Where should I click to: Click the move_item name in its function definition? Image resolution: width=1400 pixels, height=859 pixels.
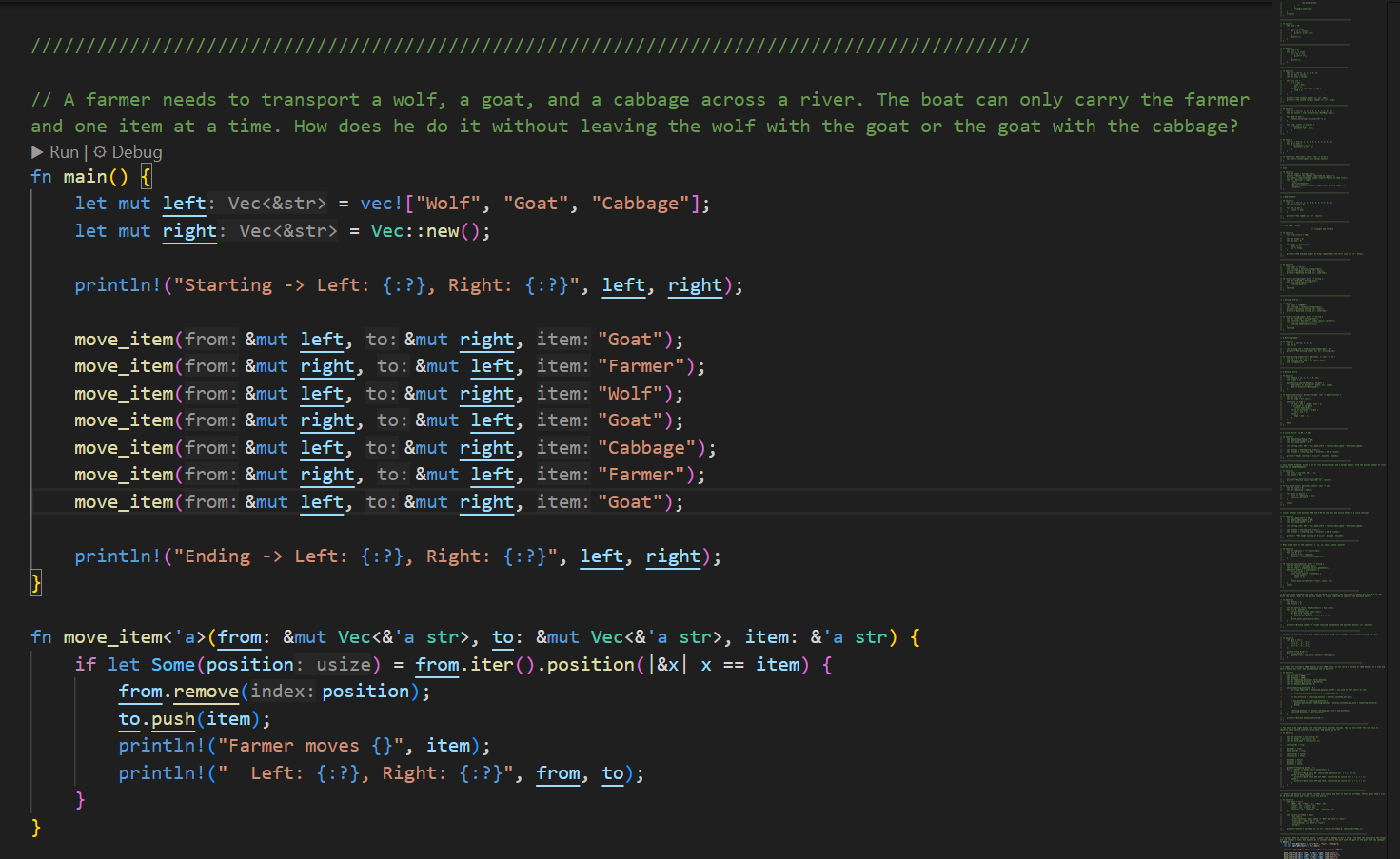click(113, 637)
